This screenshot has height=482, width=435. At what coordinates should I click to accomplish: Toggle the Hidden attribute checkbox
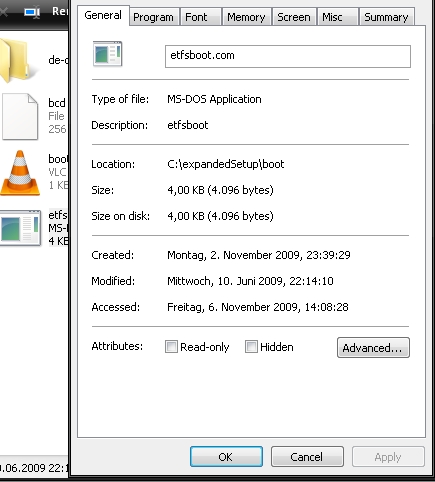251,347
